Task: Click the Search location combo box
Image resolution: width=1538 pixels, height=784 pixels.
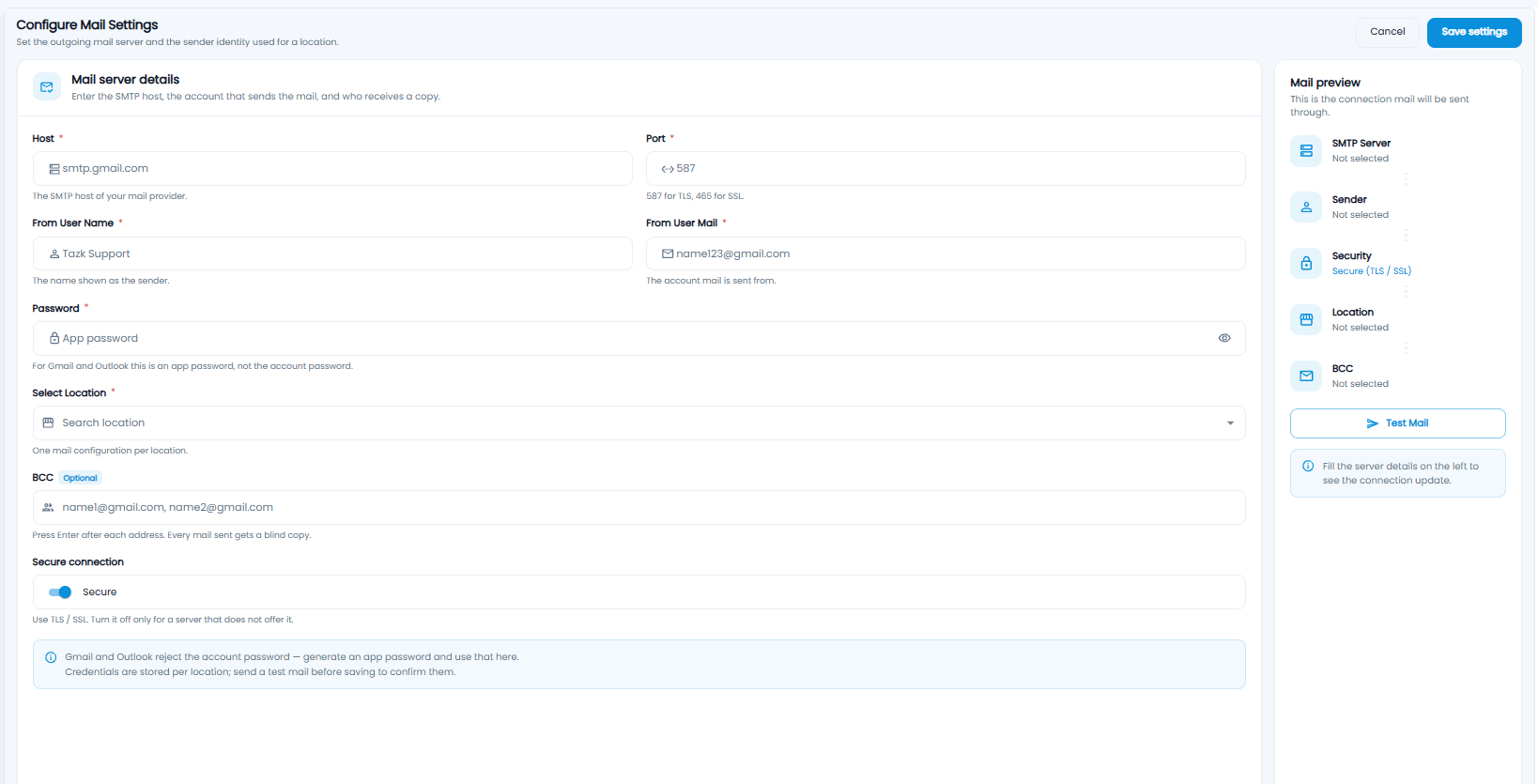Action: pyautogui.click(x=638, y=423)
